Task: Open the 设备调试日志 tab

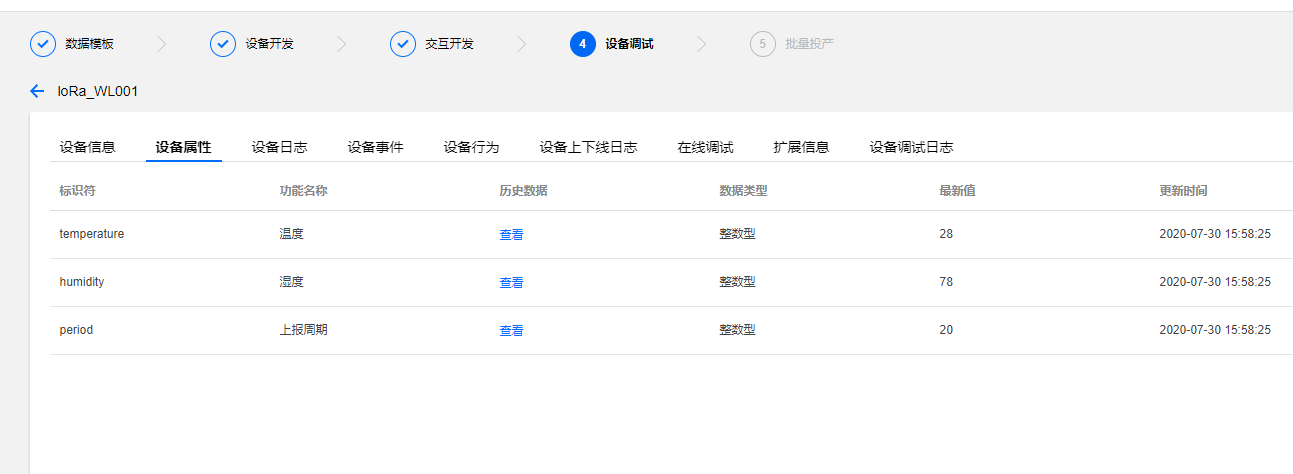Action: click(x=911, y=147)
